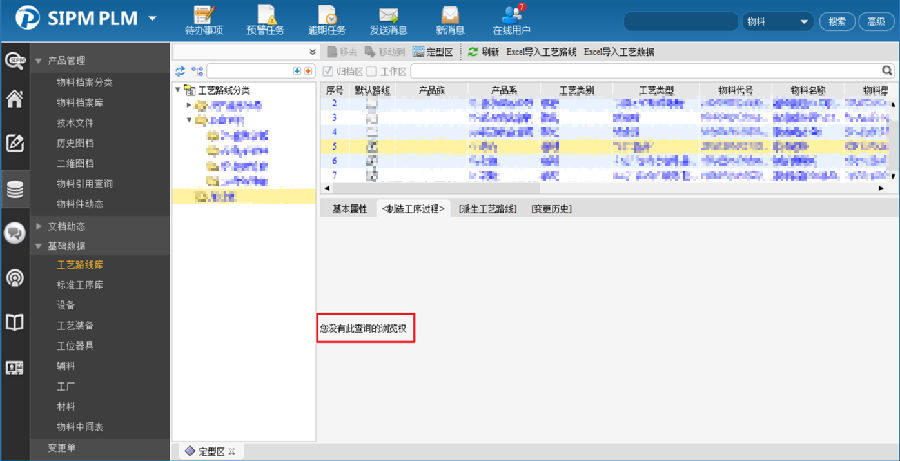Click the database stack icon in sidebar
Screen dimensions: 900x461
(15, 189)
